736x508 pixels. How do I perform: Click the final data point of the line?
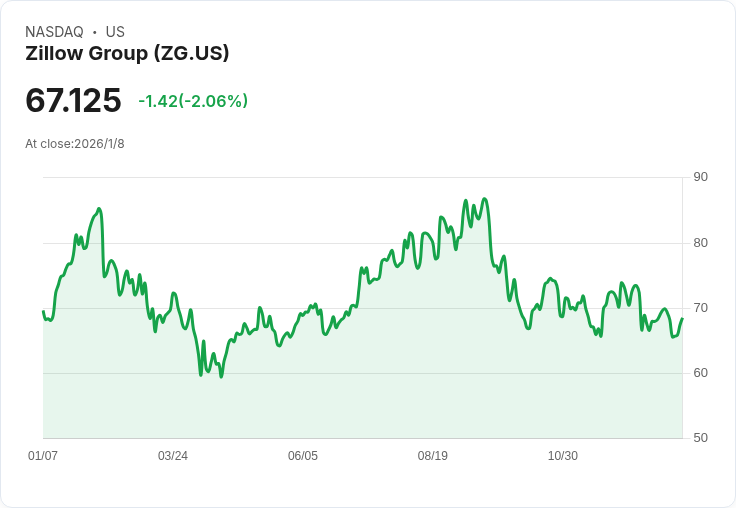(682, 318)
